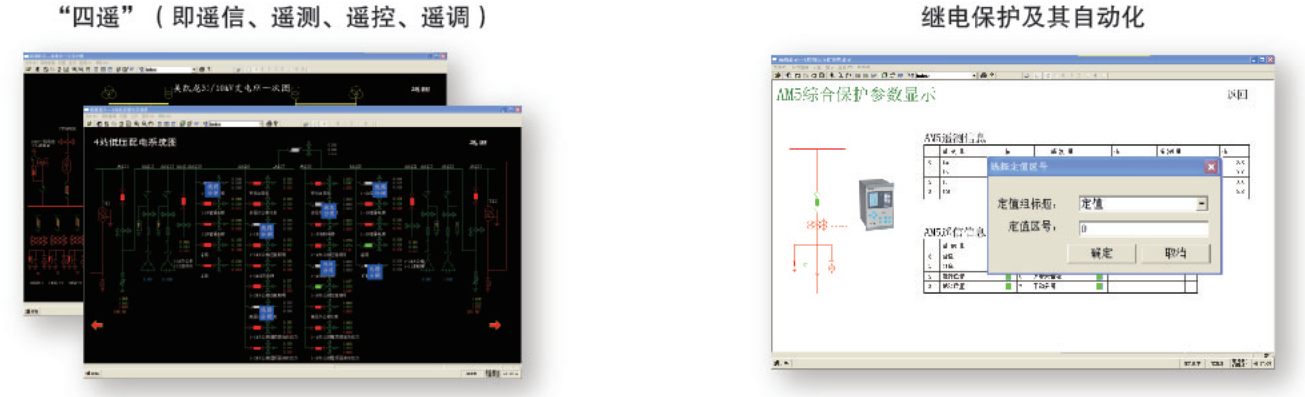This screenshot has width=1305, height=397.
Task: Select the topmost blue breaker block in low-voltage diagram
Action: click(212, 188)
